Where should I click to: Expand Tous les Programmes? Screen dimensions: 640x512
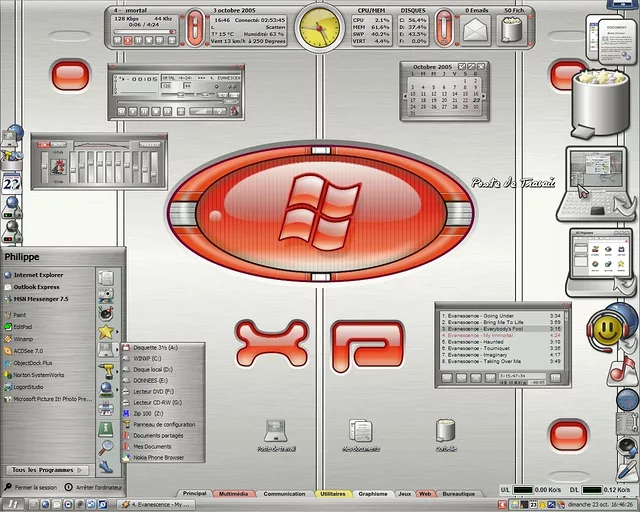point(47,469)
